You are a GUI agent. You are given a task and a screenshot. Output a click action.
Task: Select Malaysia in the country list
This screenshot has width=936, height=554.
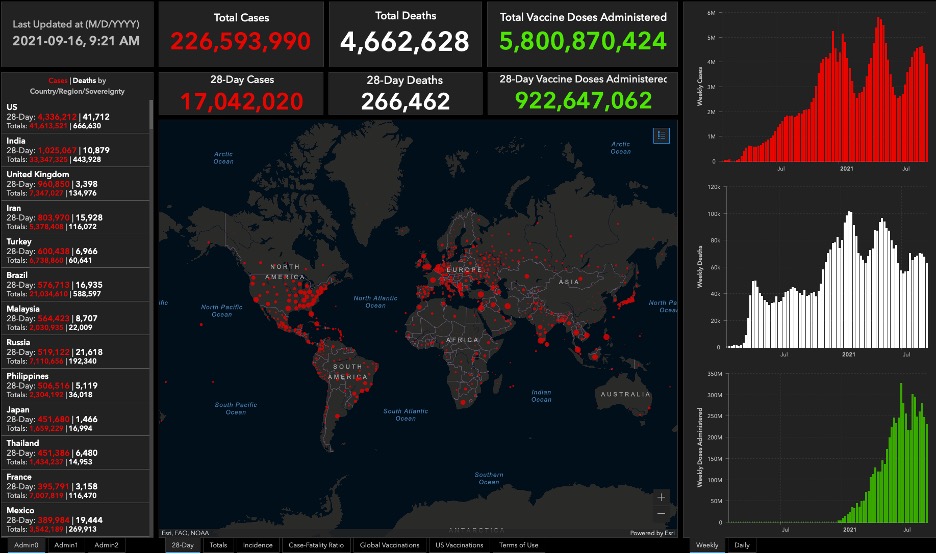coord(76,318)
